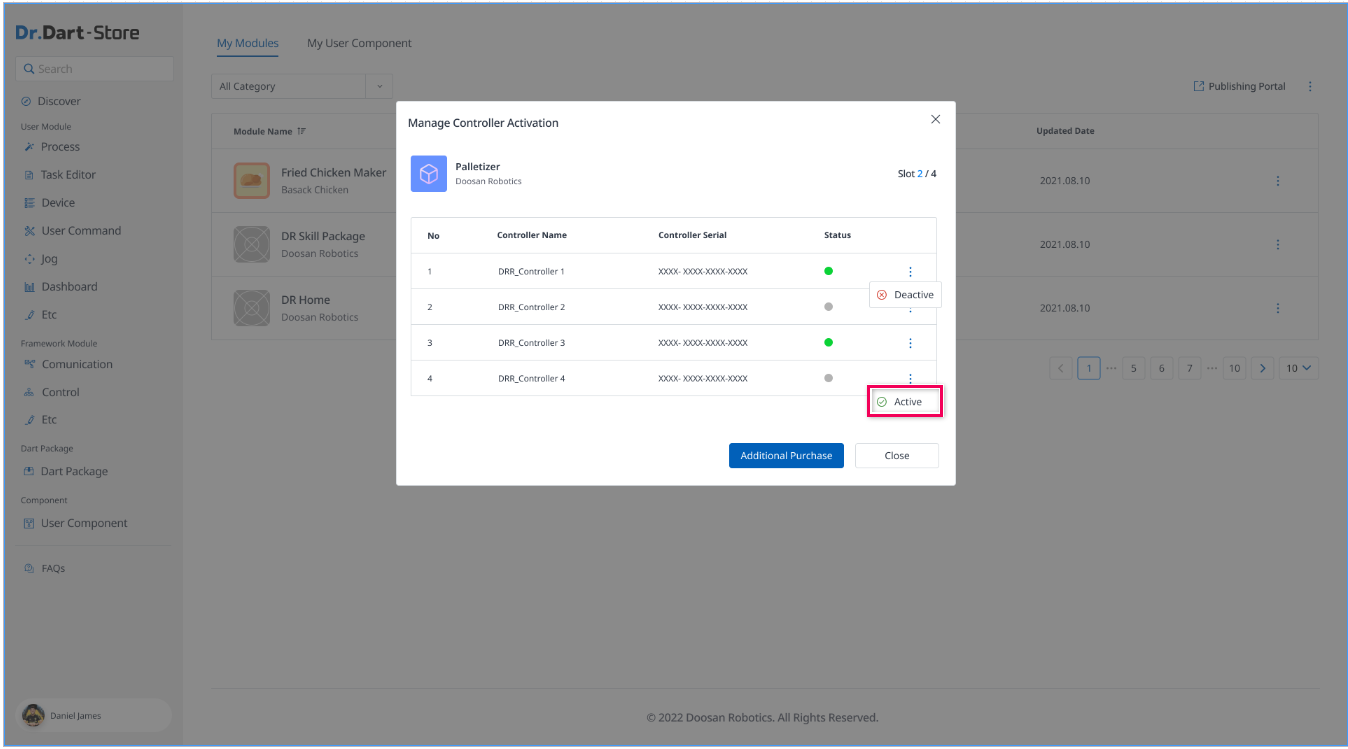
Task: Click the Palletizer module cube icon
Action: 429,174
